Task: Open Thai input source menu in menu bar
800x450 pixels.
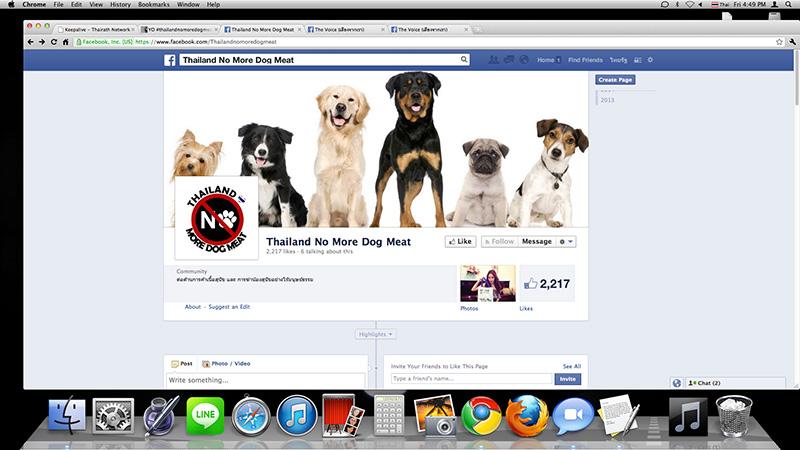Action: point(720,4)
